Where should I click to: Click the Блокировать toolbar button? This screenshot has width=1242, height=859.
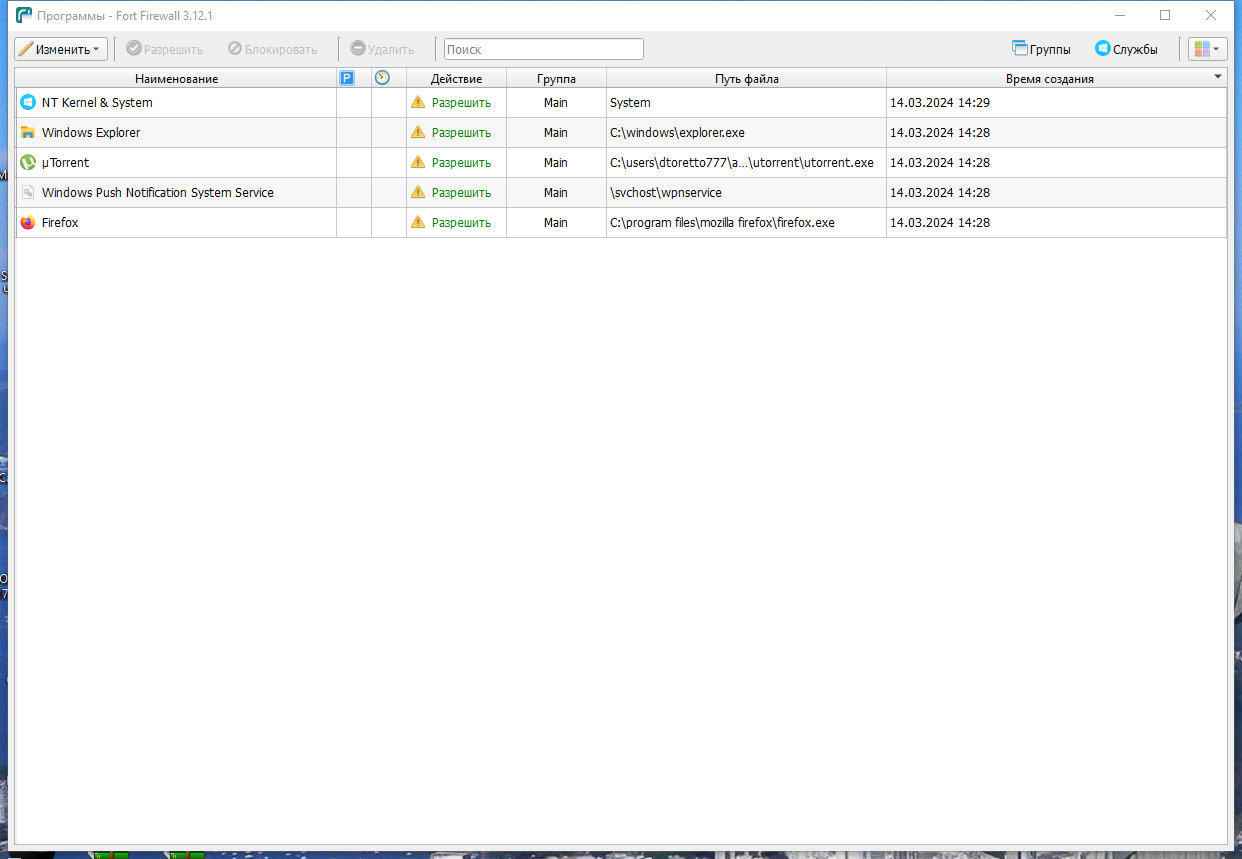coord(273,49)
